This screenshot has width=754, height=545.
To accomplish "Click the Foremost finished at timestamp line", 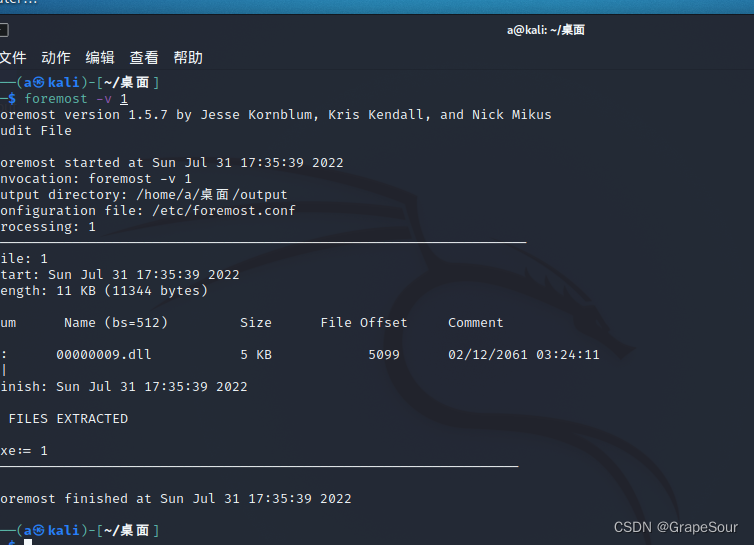I will [176, 498].
